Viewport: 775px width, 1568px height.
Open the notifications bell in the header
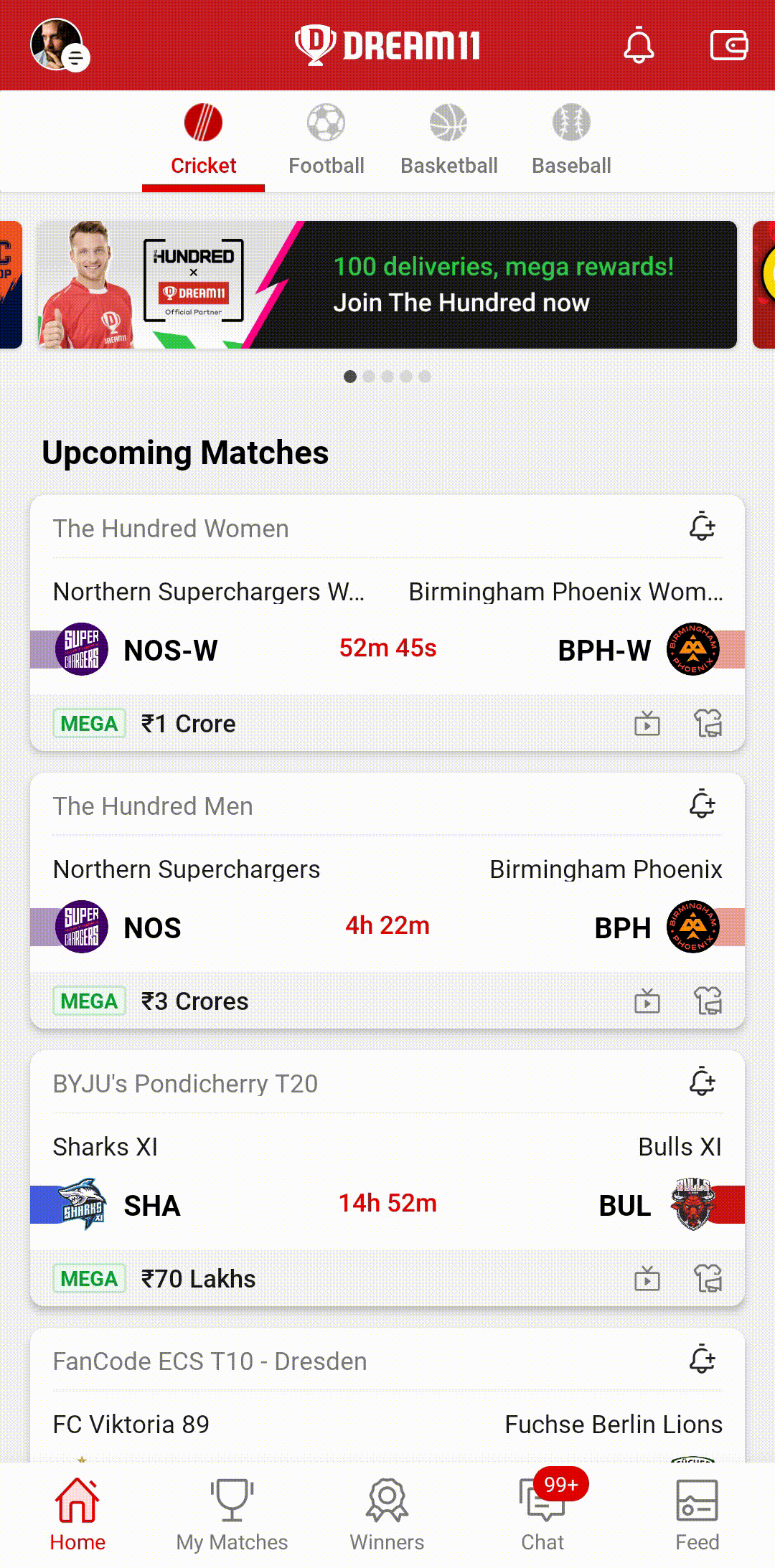(638, 45)
